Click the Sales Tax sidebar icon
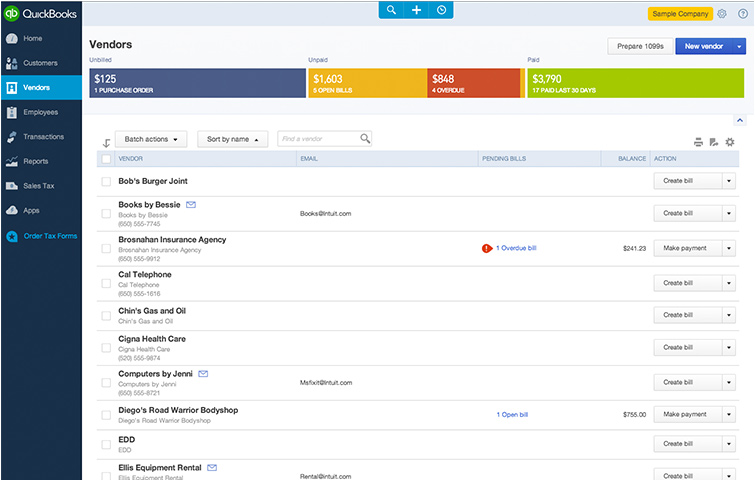The image size is (755, 480). pos(12,186)
